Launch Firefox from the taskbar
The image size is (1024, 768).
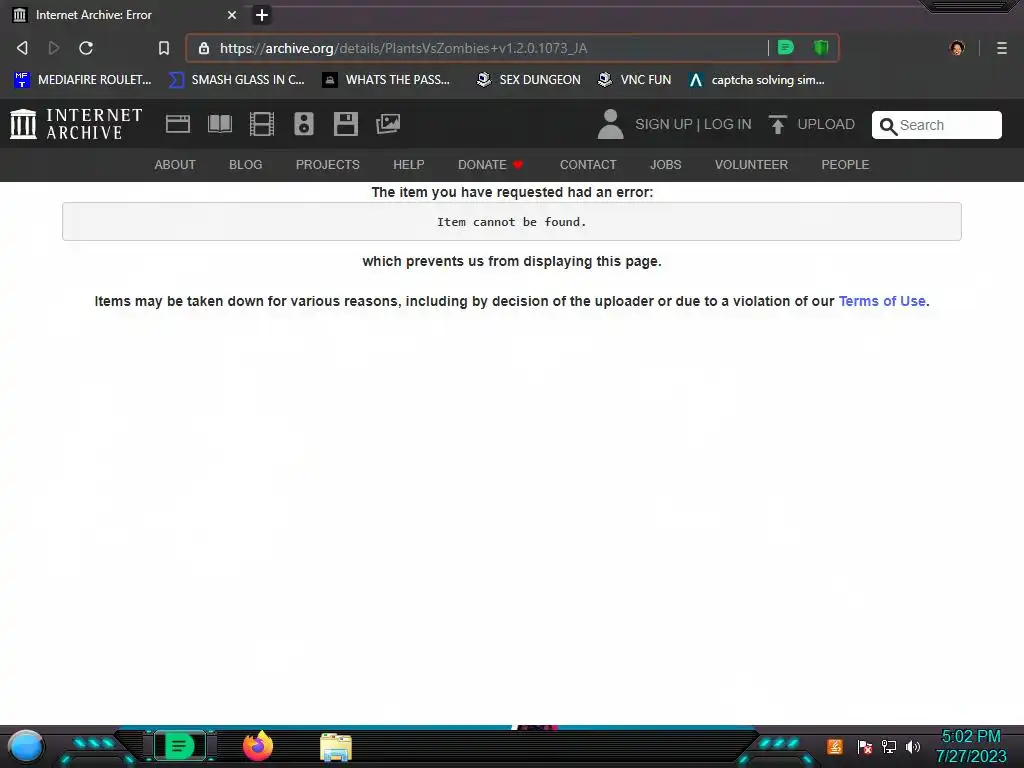[257, 746]
